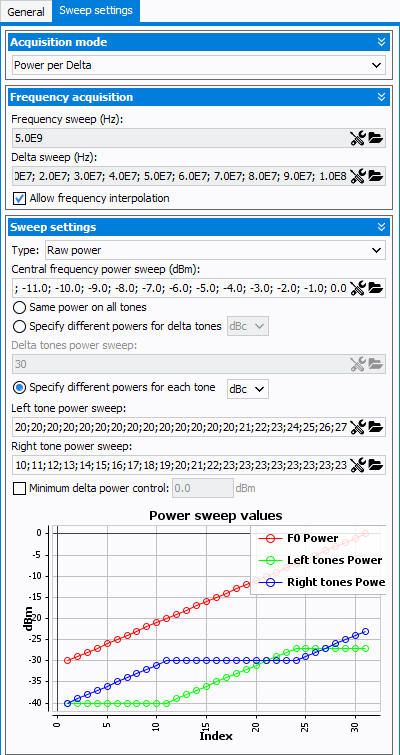Select the Sweep settings tab

coord(96,11)
